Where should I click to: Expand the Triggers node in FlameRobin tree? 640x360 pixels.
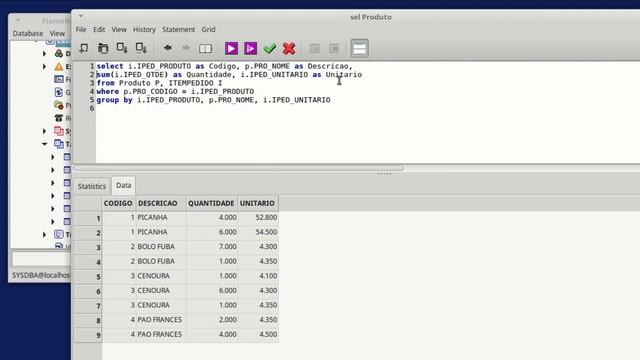[44, 234]
